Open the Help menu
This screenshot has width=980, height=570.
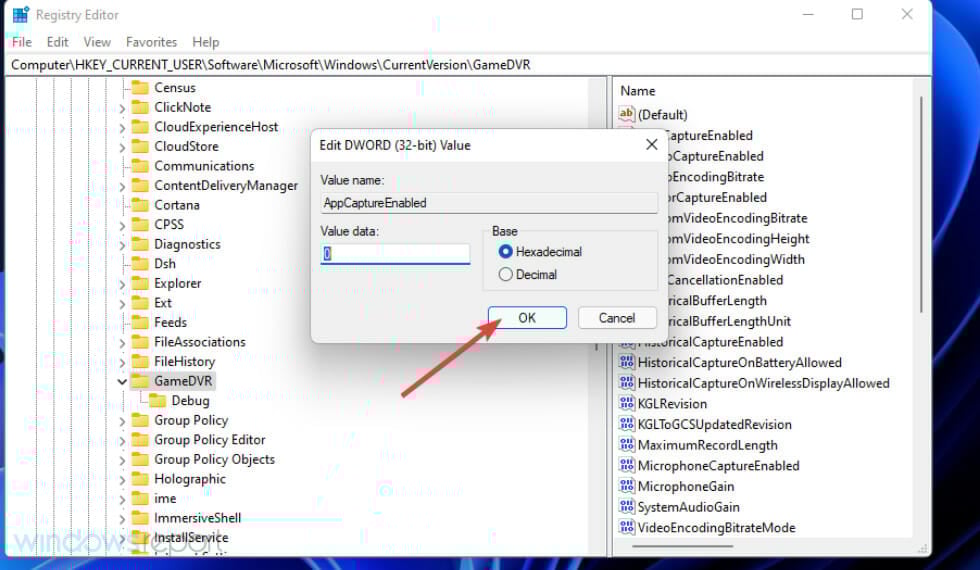[206, 42]
